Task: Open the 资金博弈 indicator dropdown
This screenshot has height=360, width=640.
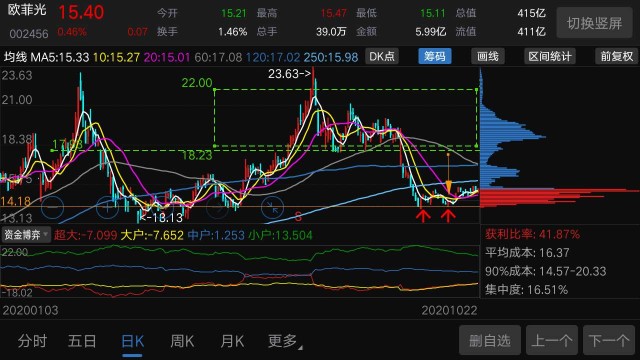Action: coord(25,235)
